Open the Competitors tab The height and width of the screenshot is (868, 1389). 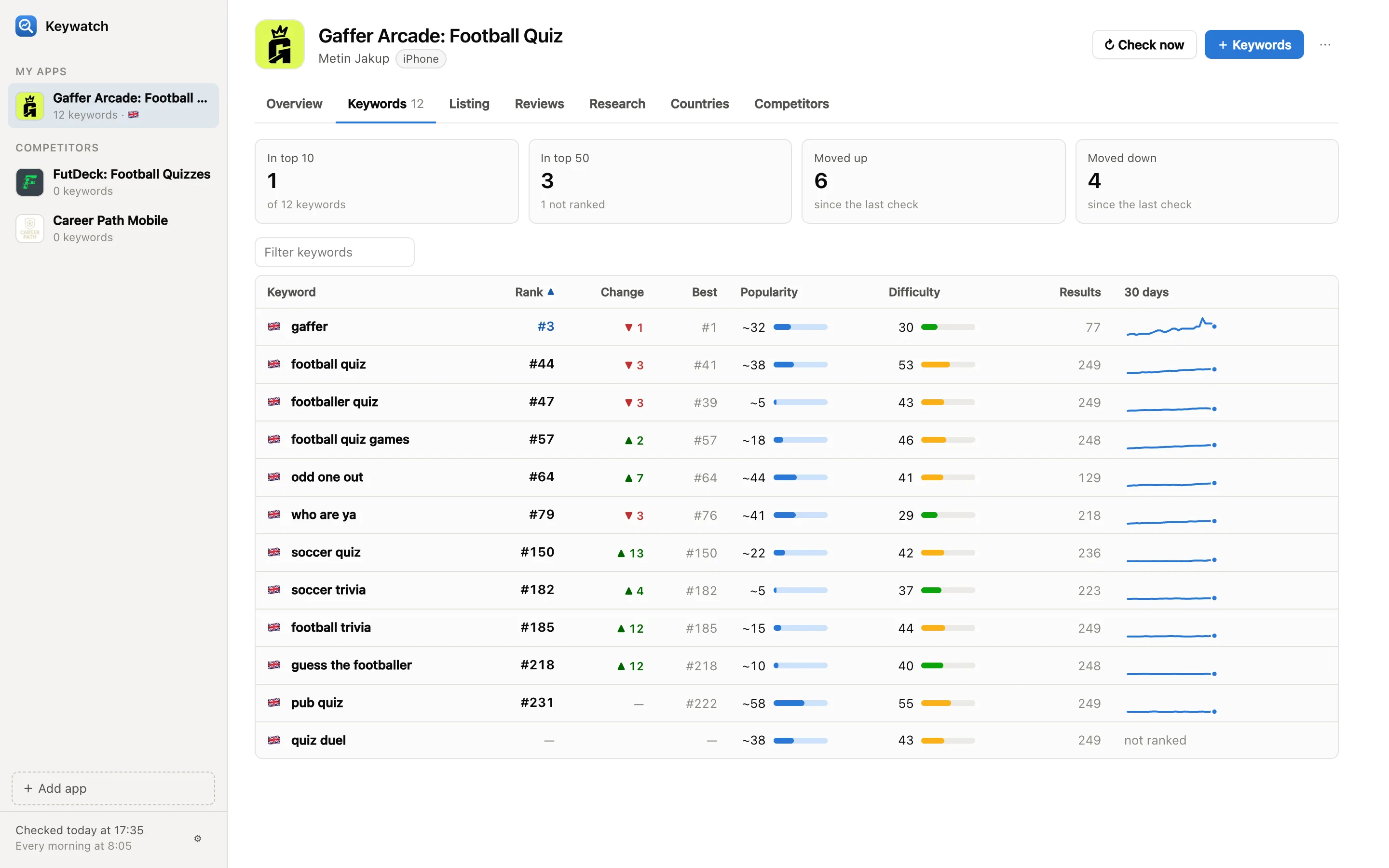point(791,104)
